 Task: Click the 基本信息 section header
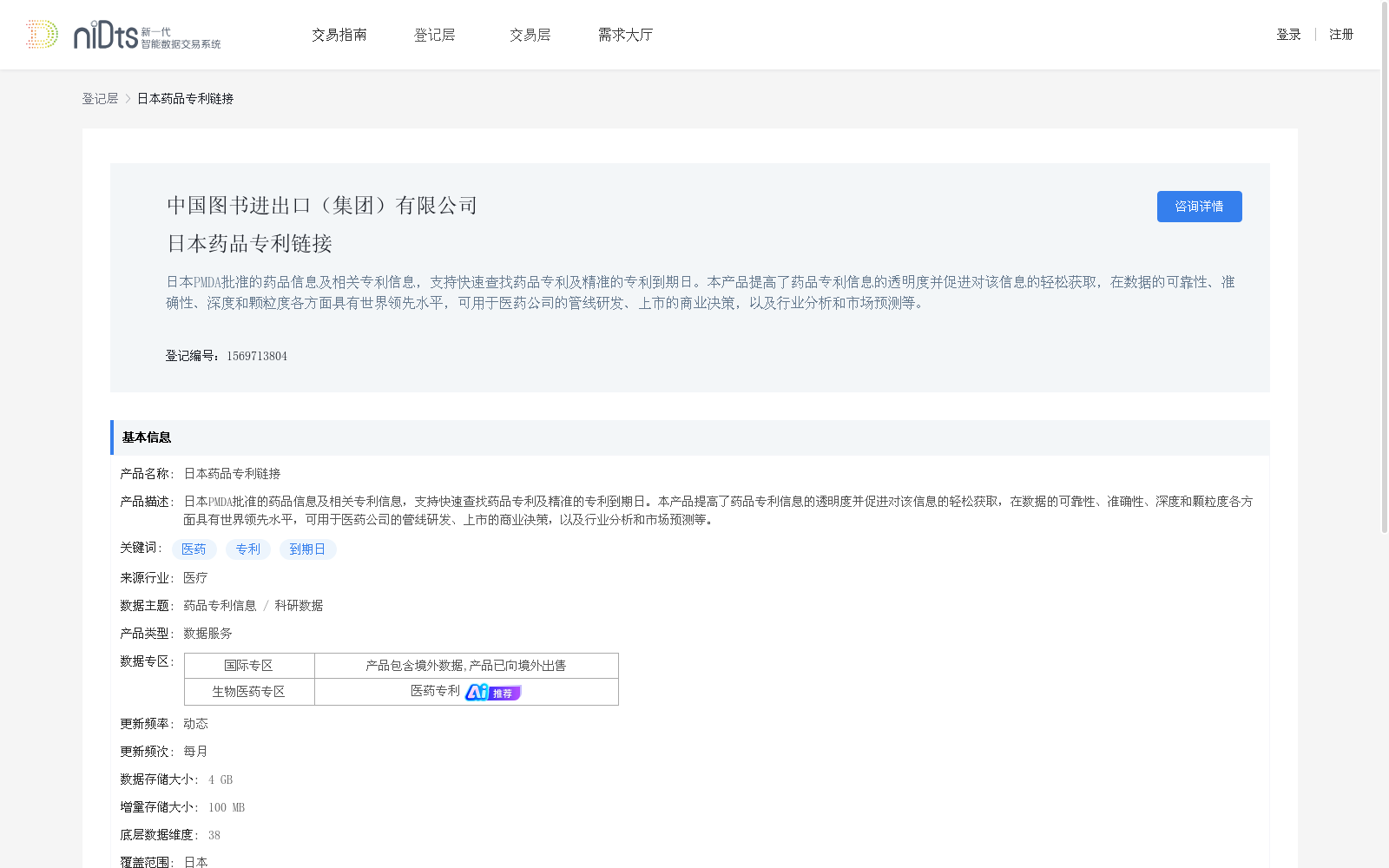coord(690,437)
